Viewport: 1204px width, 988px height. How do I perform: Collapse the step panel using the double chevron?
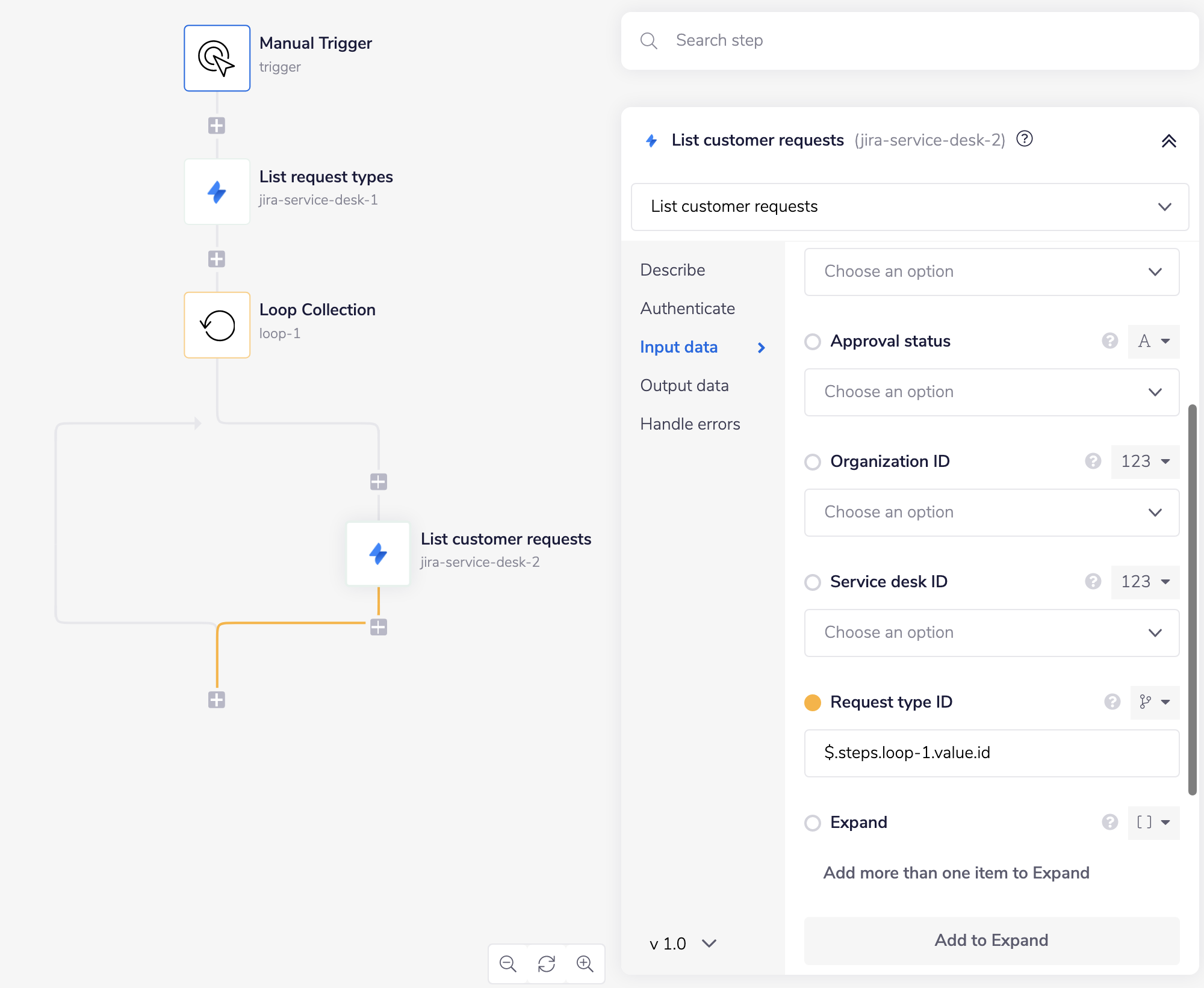tap(1170, 140)
